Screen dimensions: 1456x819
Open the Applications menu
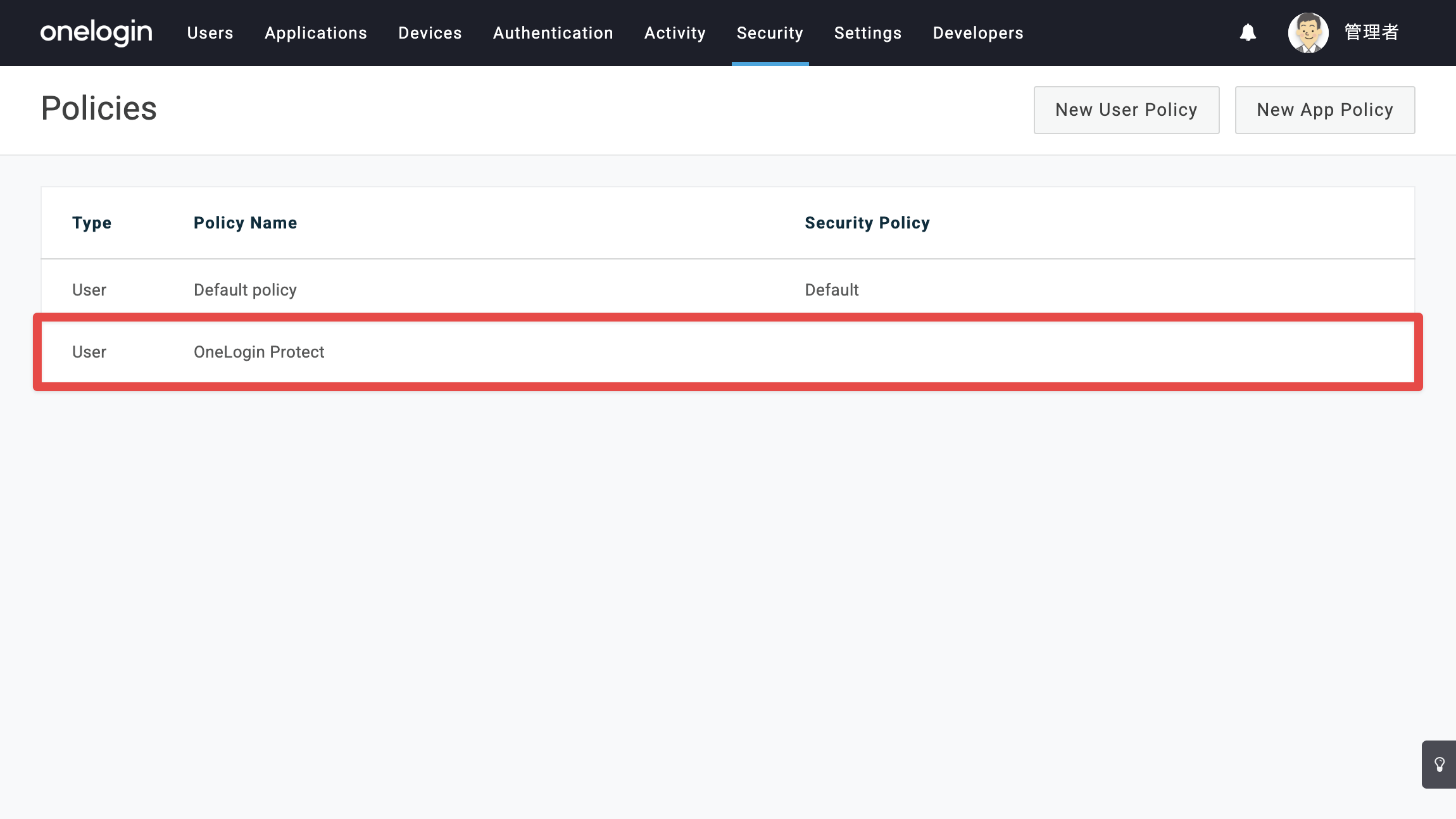[x=316, y=33]
